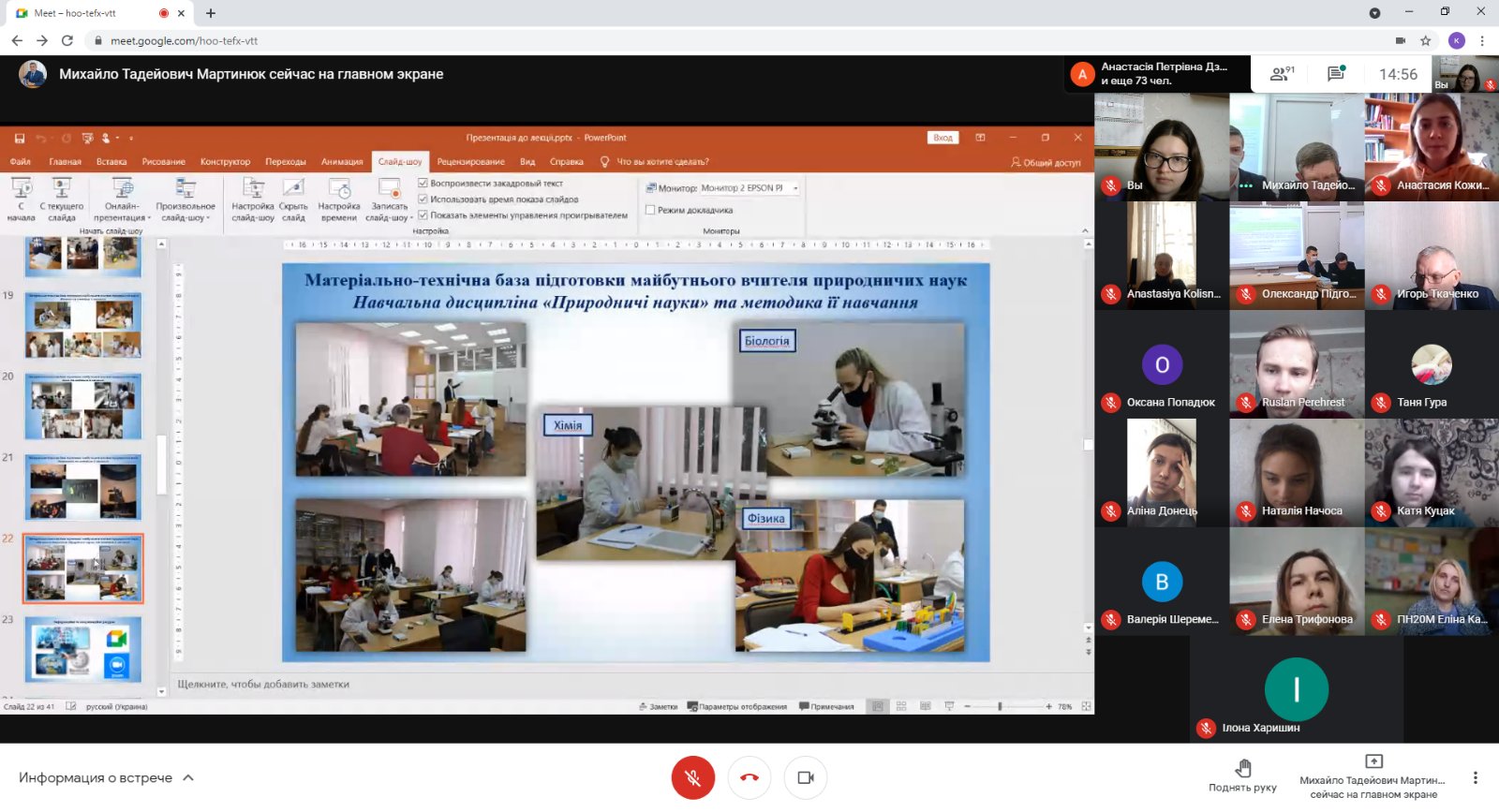Open Meet more options menu
The image size is (1499, 812).
tap(1475, 777)
